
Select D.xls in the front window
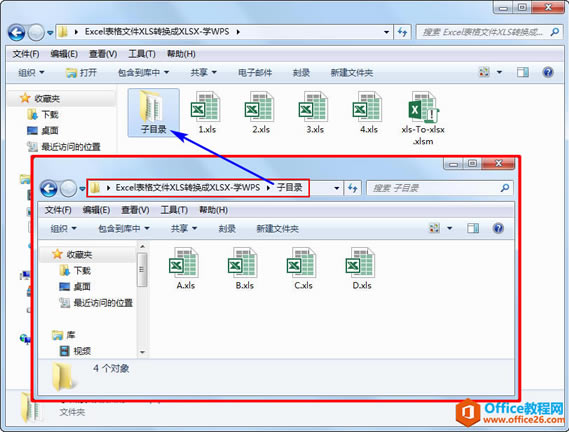tap(361, 269)
